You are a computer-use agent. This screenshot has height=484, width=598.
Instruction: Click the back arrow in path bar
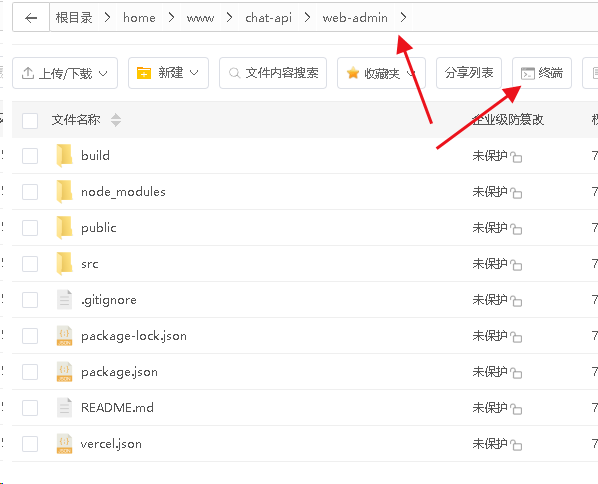point(31,18)
